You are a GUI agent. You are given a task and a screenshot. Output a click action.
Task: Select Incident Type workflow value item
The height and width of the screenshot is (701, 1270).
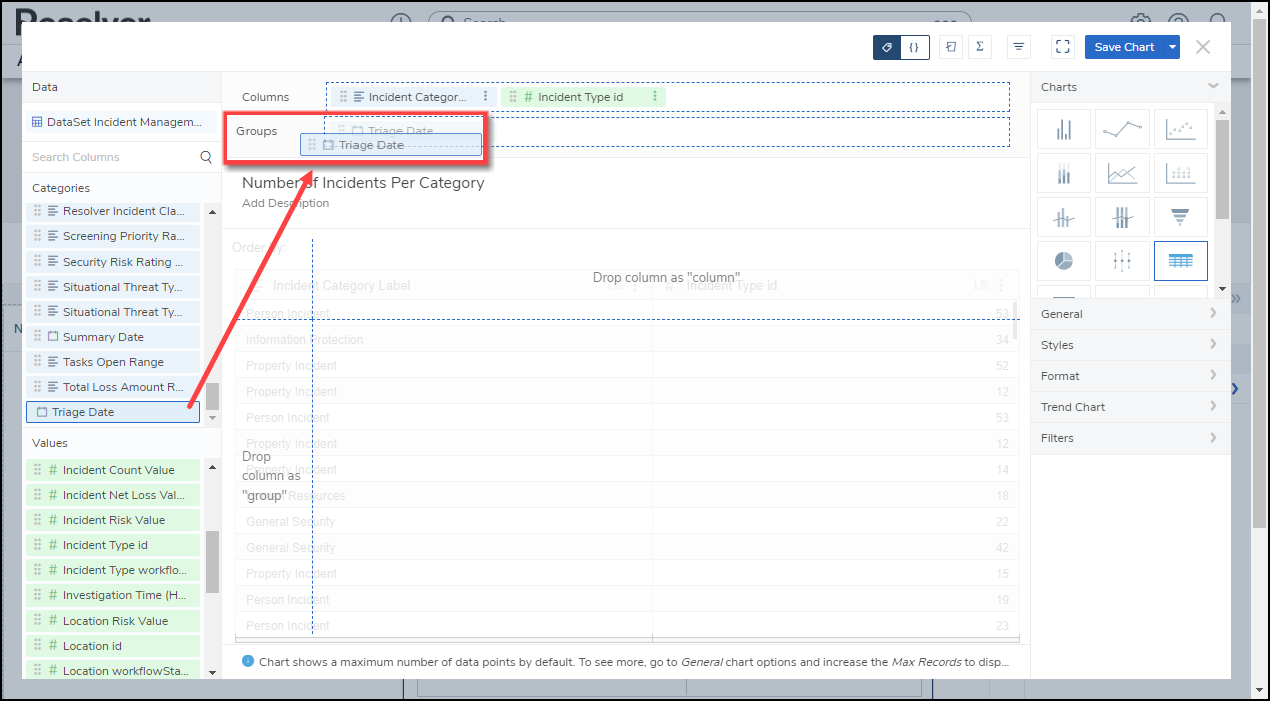point(113,570)
